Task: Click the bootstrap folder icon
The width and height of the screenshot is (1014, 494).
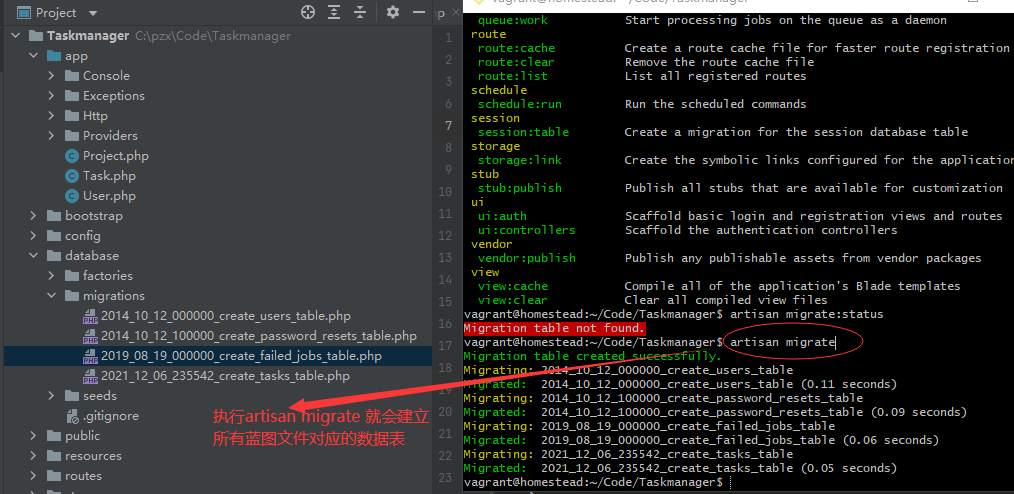Action: [54, 216]
